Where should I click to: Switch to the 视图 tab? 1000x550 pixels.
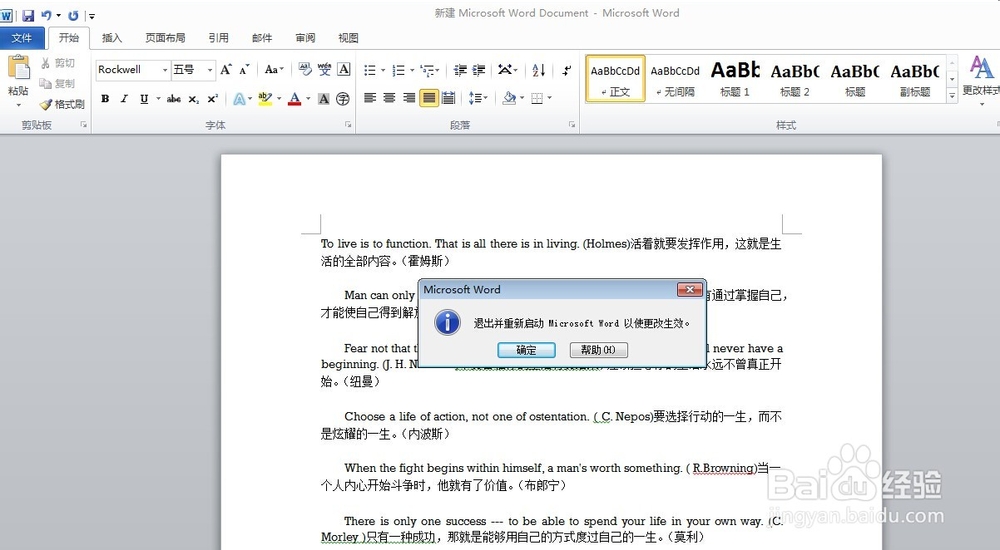pos(348,38)
